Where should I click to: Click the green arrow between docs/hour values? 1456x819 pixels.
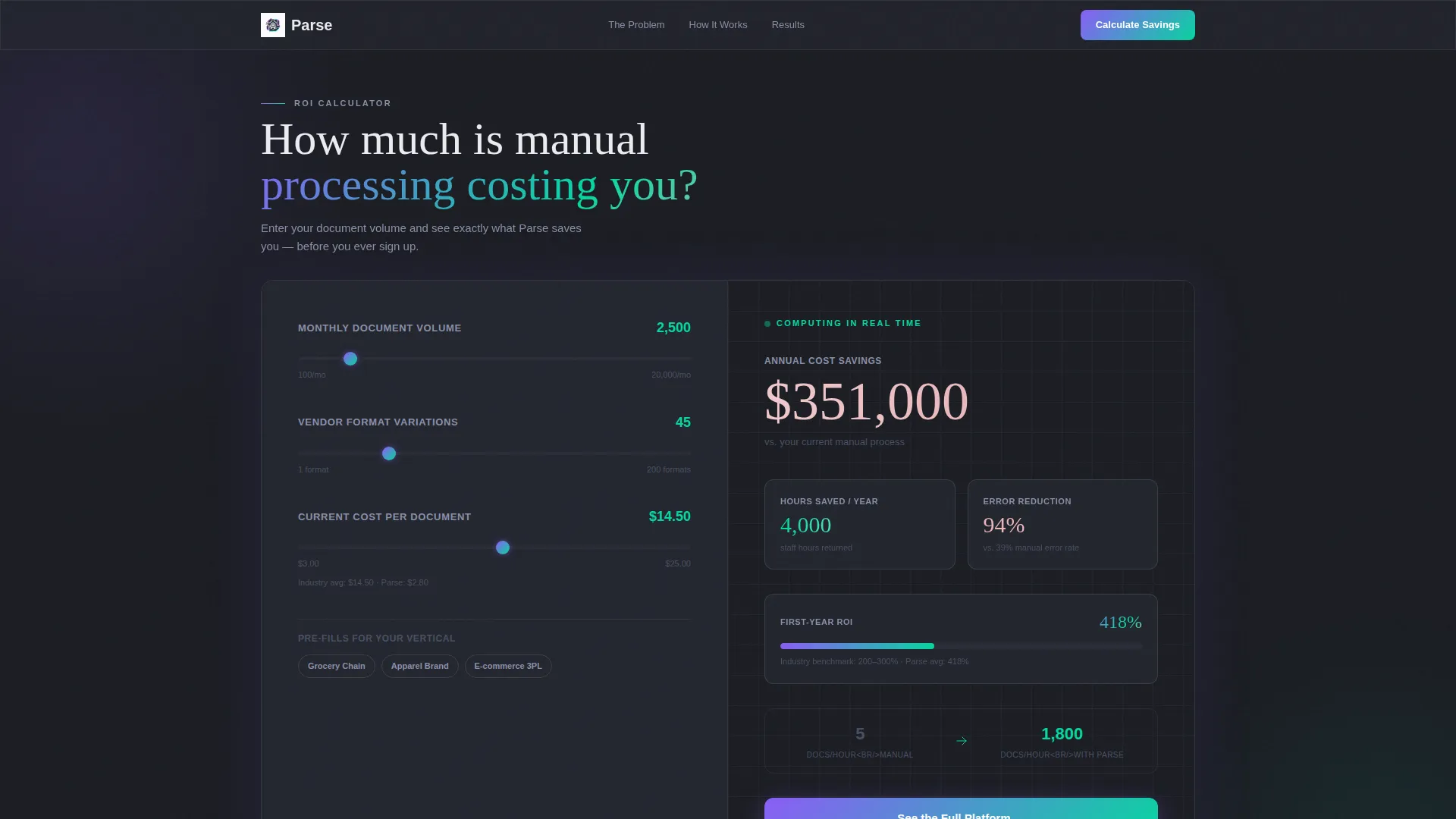click(962, 741)
